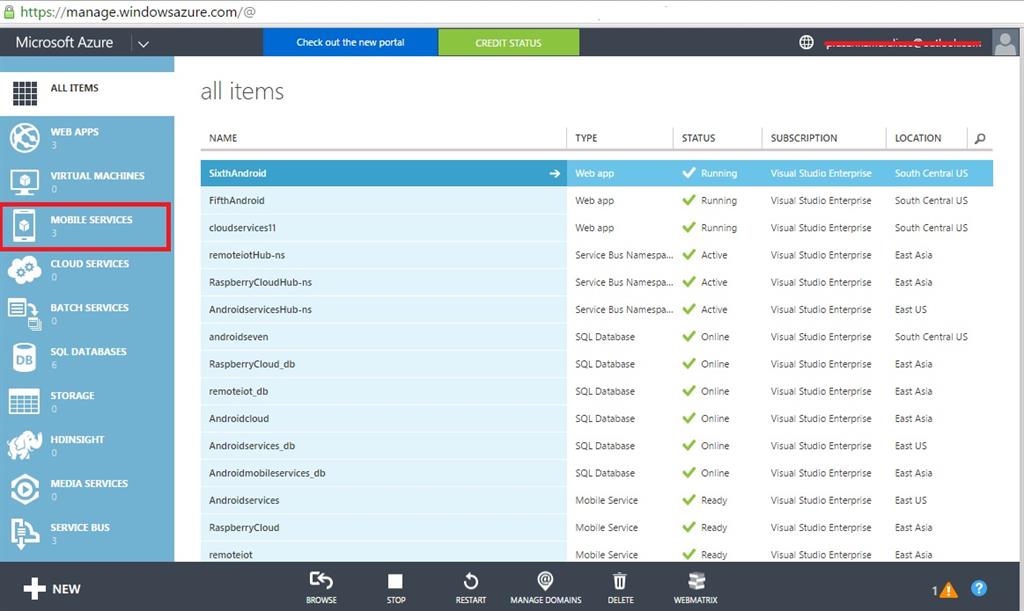Click Service Bus Namespace type of remoteiotHub-ns
This screenshot has width=1024, height=611.
pyautogui.click(x=624, y=255)
